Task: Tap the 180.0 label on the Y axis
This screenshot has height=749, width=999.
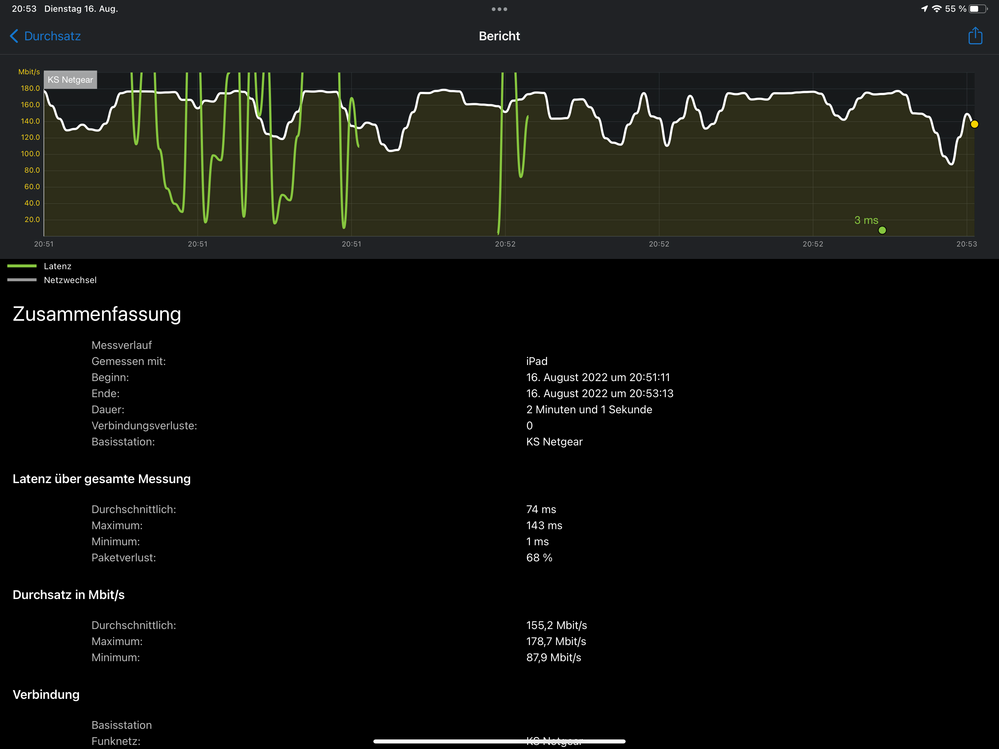Action: coord(29,88)
